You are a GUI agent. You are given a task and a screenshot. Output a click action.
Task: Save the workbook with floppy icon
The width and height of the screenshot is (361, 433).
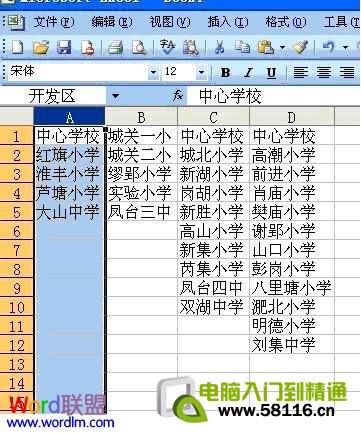click(x=64, y=47)
